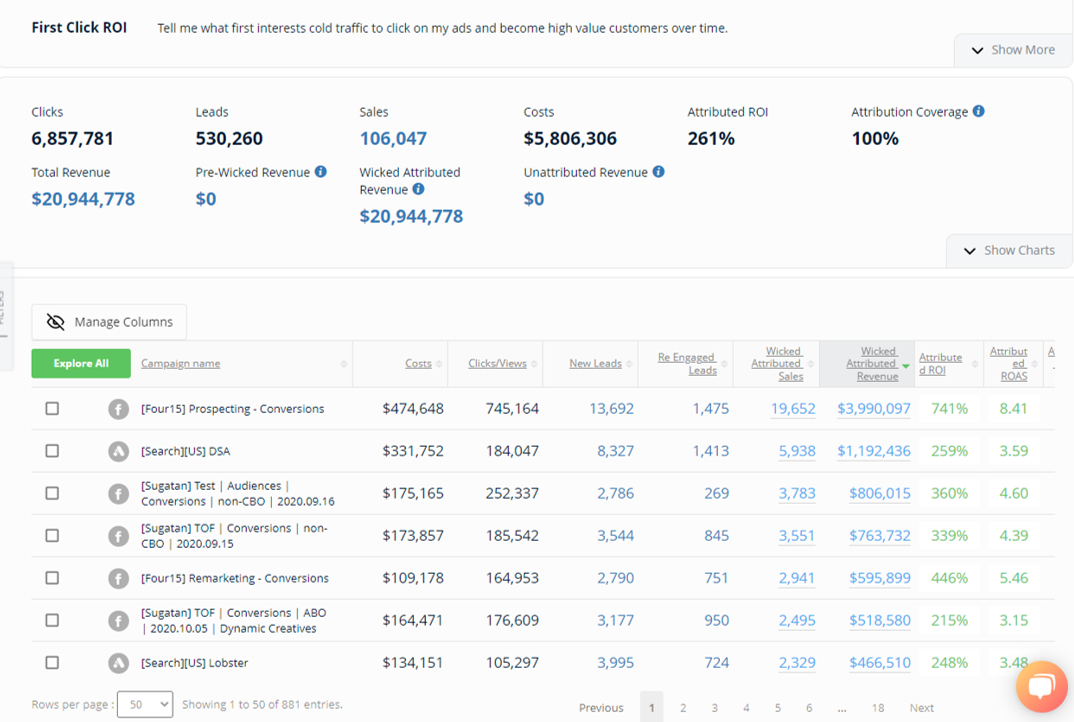
Task: Click the info icon next to Attribution Coverage
Action: tap(976, 111)
